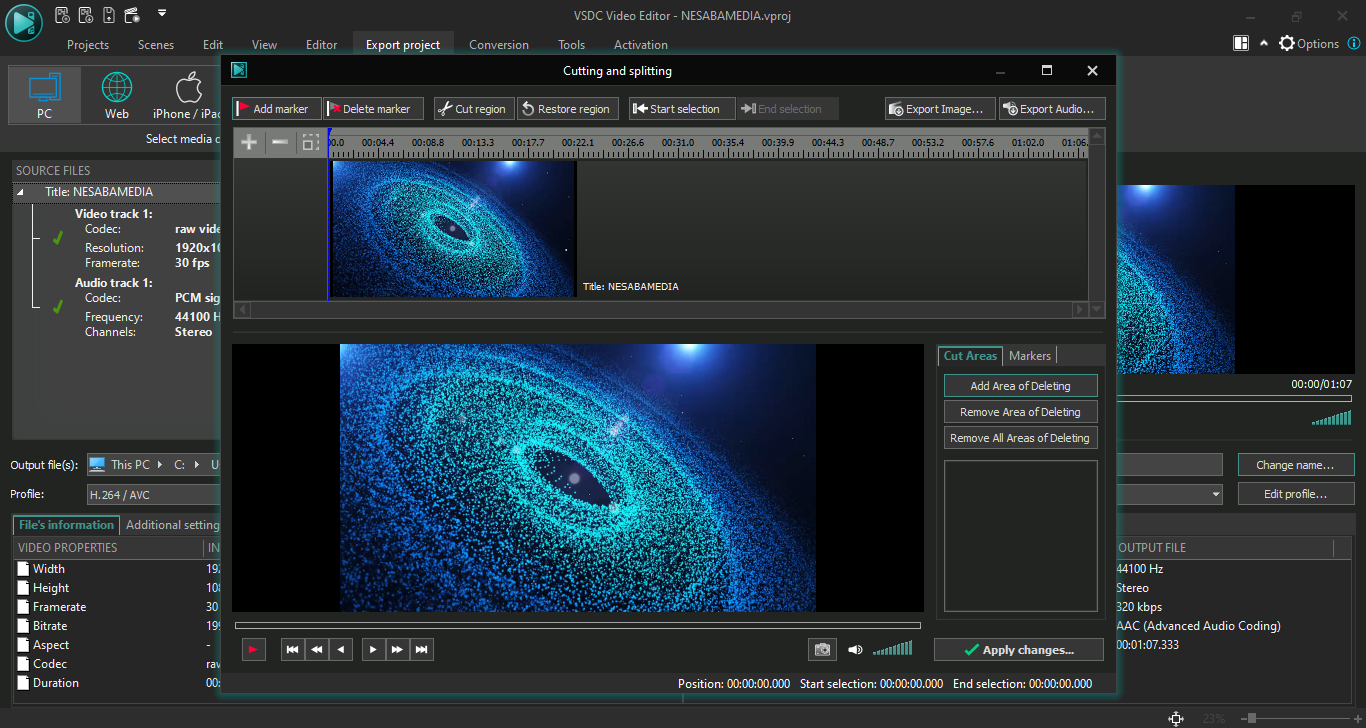The height and width of the screenshot is (728, 1366).
Task: Switch to the Markers tab
Action: [1029, 356]
